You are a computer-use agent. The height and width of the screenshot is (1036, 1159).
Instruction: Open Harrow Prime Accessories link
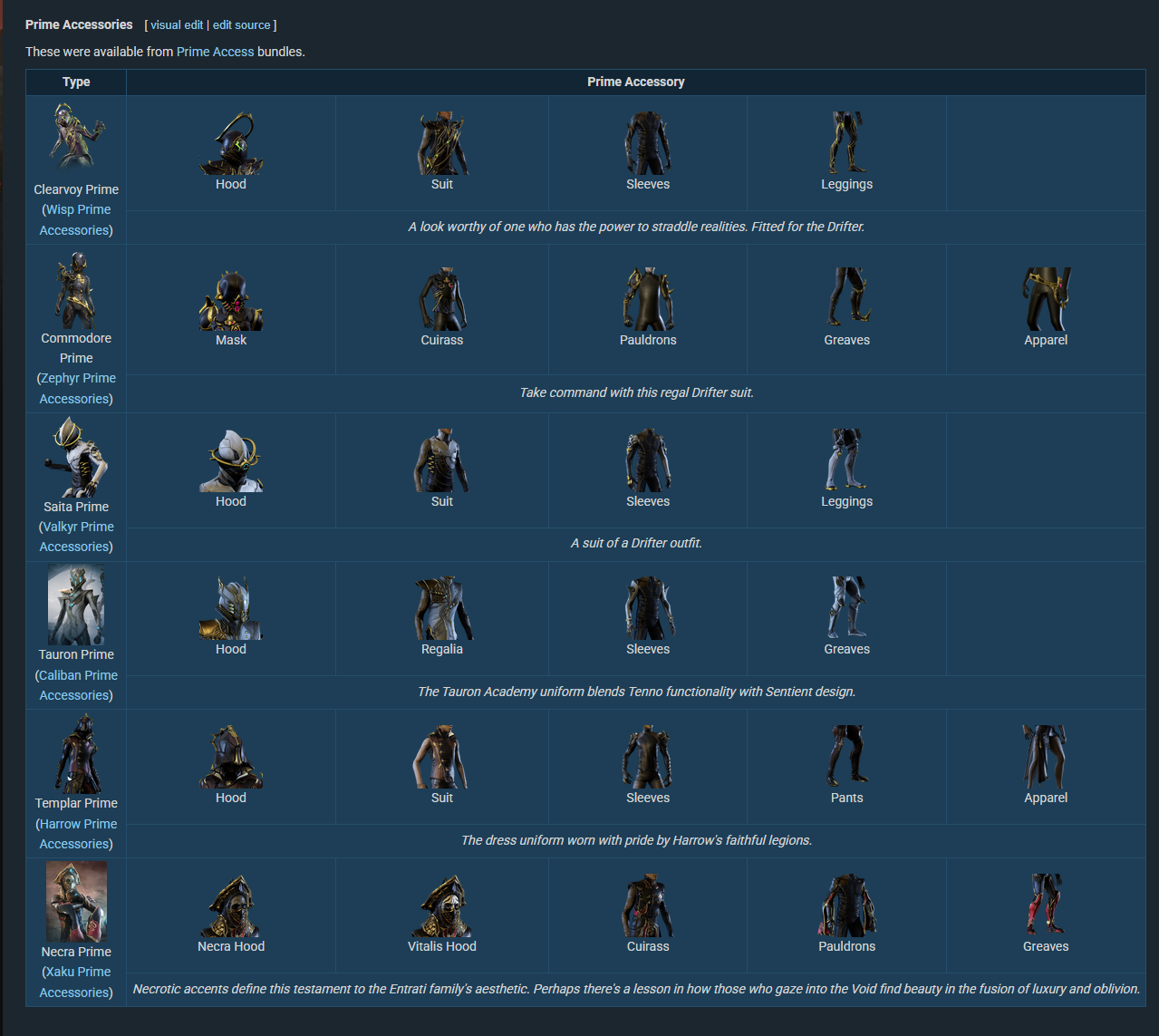tap(76, 834)
